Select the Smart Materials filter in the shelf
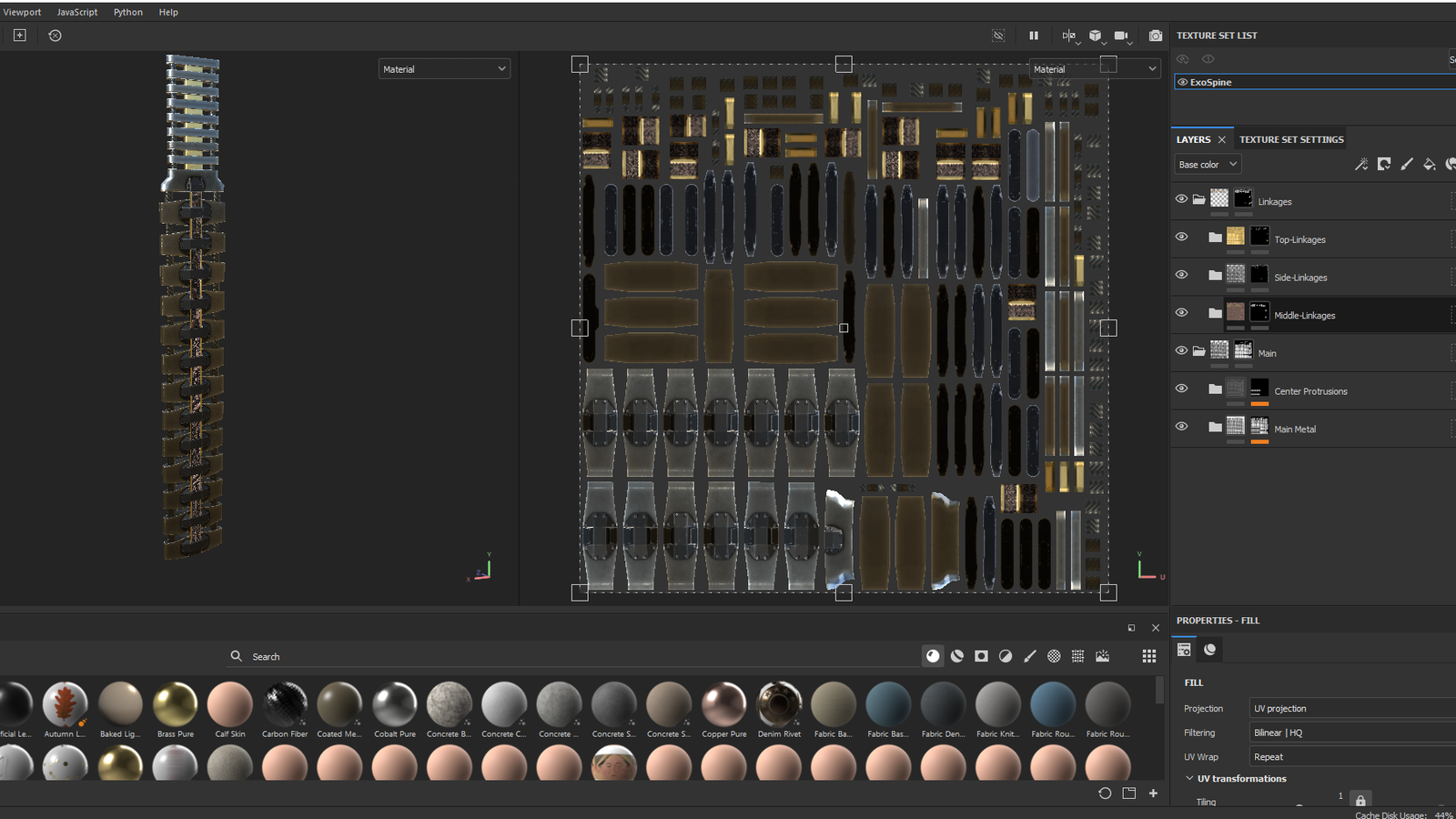Viewport: 1456px width, 819px height. [956, 655]
